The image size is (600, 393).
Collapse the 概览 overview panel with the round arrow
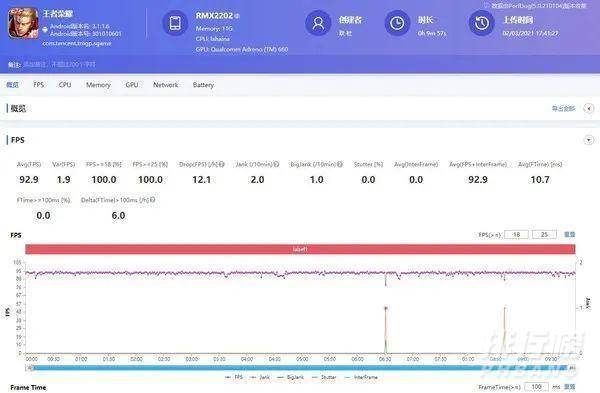click(589, 108)
